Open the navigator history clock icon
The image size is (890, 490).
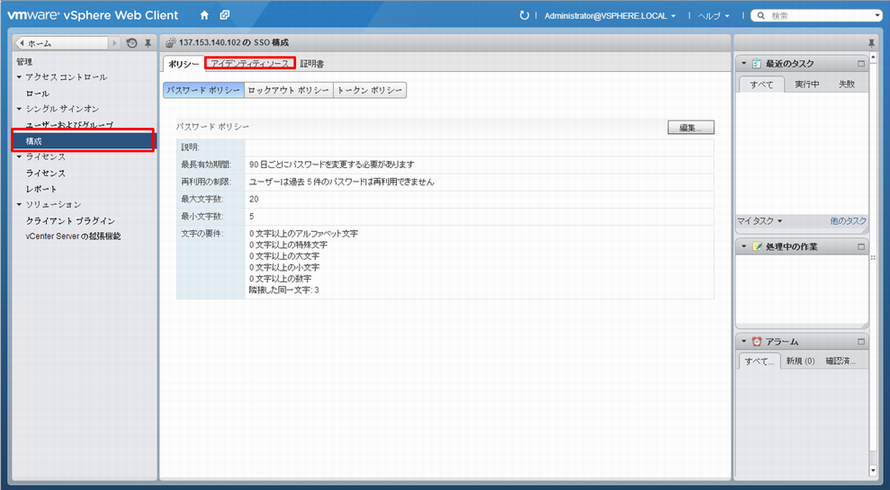[132, 44]
